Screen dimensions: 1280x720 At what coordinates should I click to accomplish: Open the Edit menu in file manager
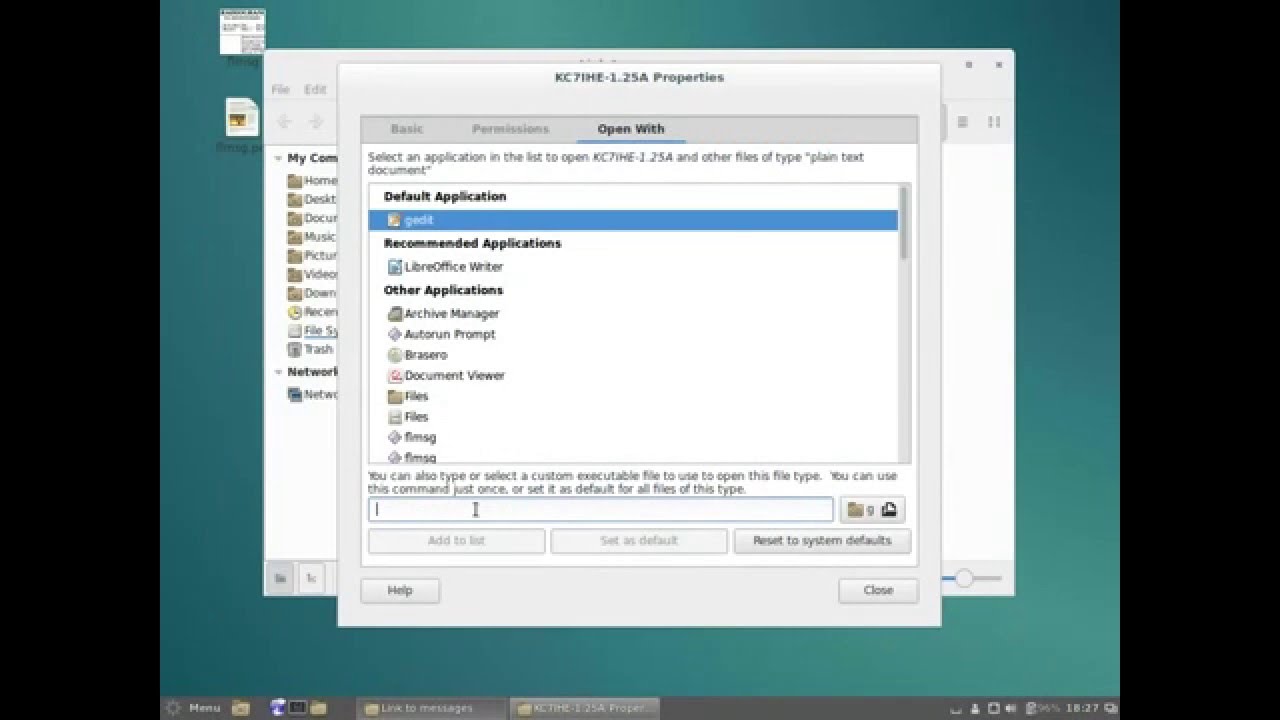point(315,89)
